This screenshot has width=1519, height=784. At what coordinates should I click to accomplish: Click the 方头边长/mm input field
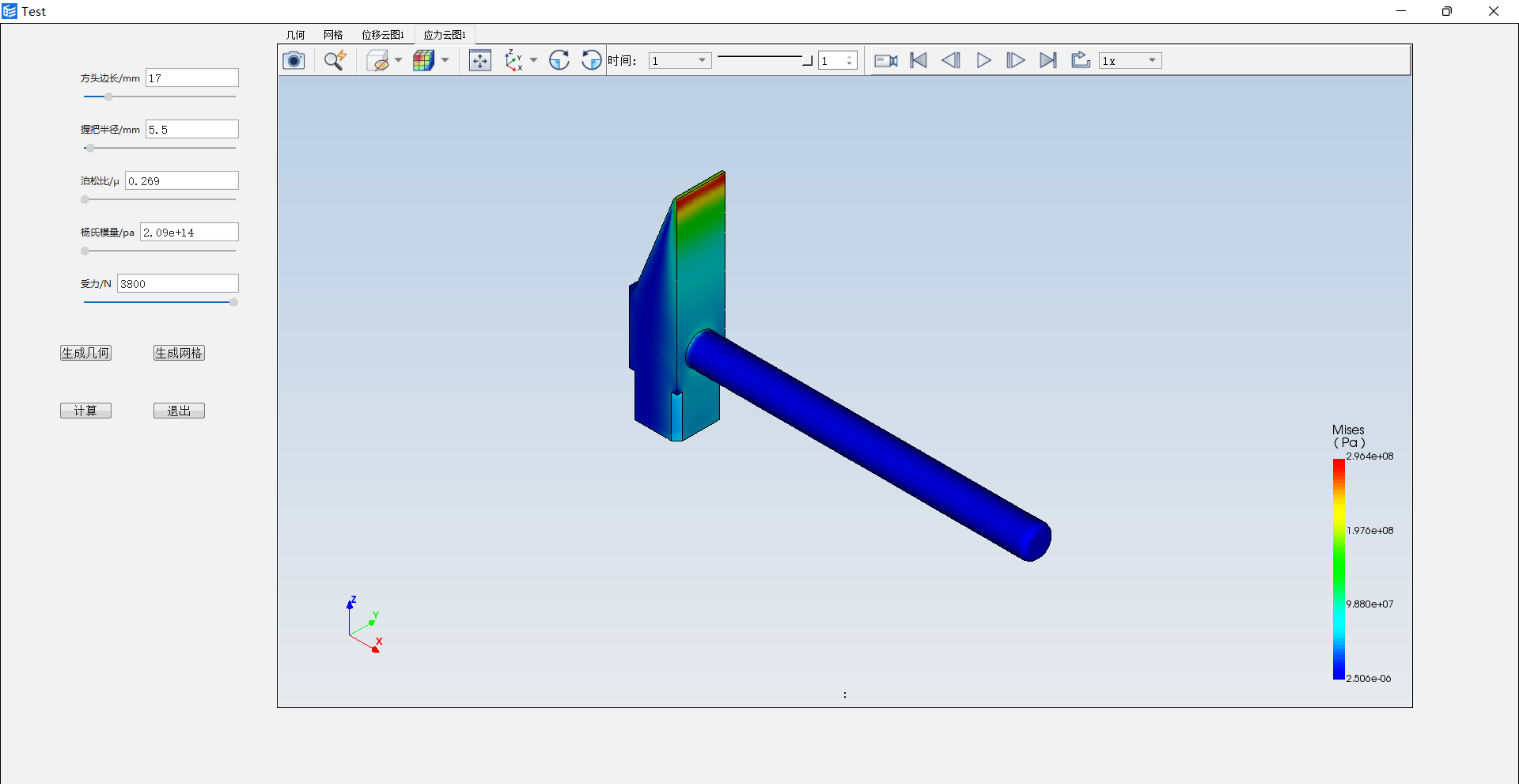pos(192,78)
